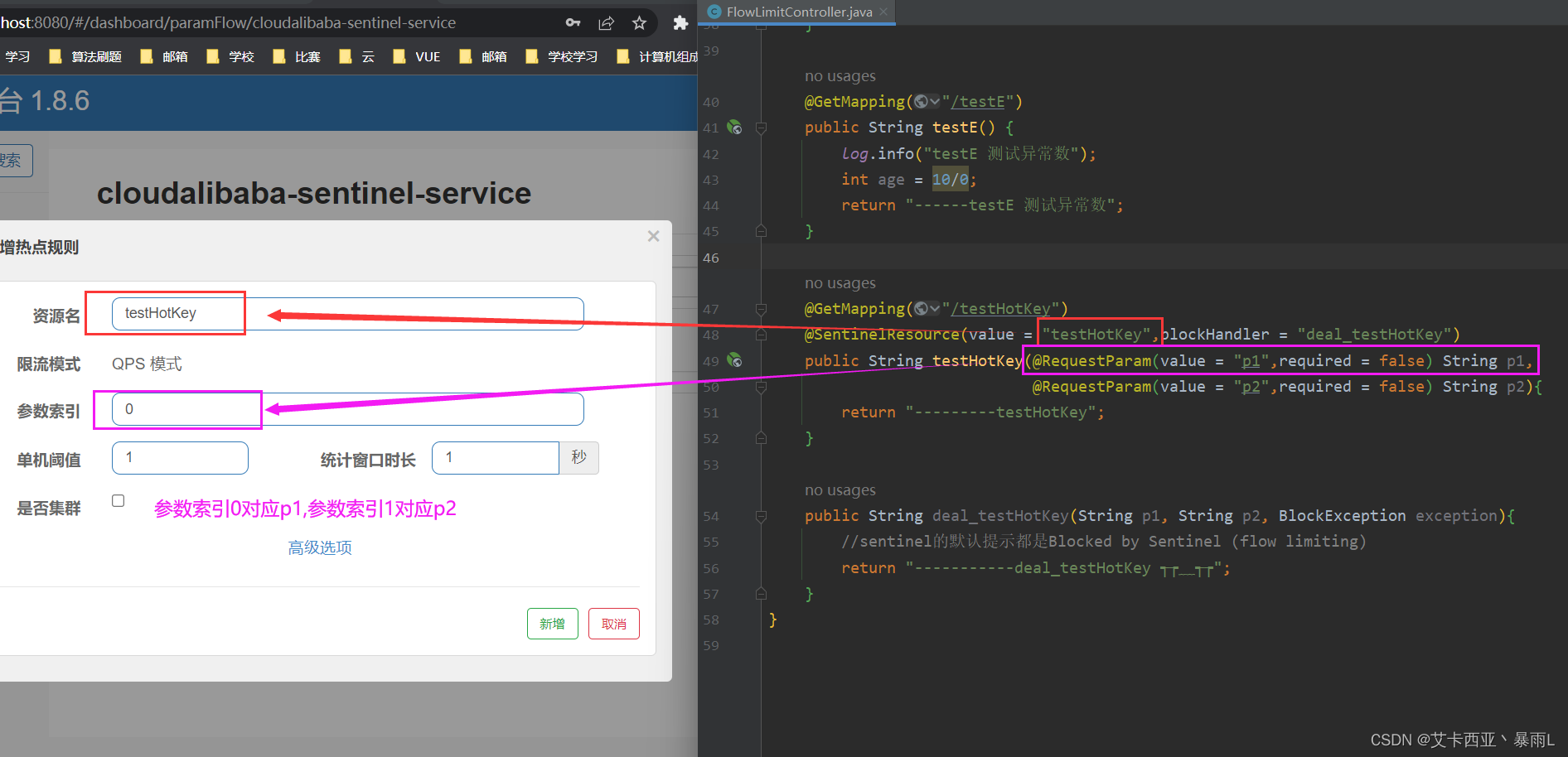Click the 参数索引 input field with 0
The width and height of the screenshot is (1568, 757).
click(348, 409)
